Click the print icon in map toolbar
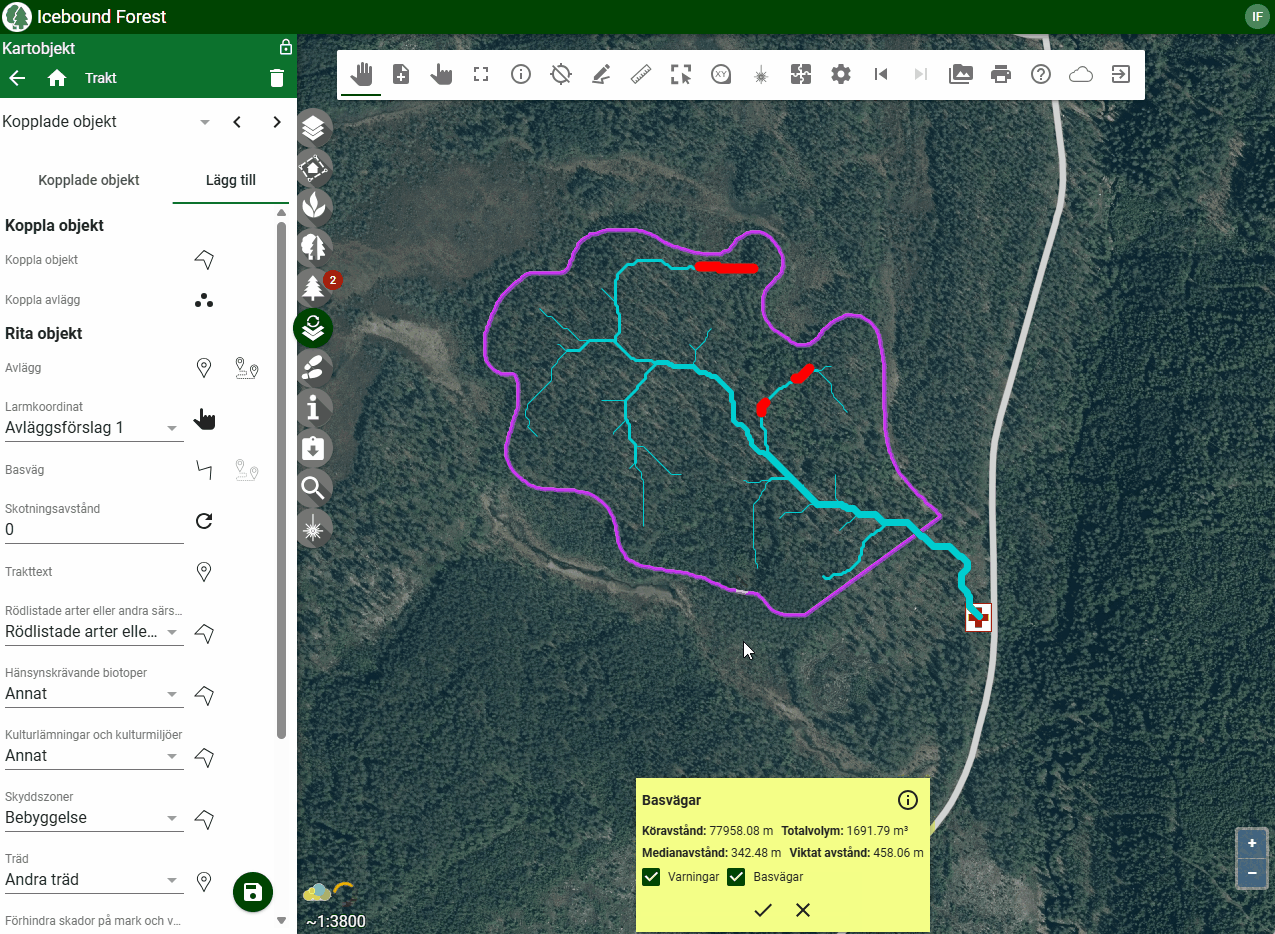1275x934 pixels. pyautogui.click(x=1000, y=74)
